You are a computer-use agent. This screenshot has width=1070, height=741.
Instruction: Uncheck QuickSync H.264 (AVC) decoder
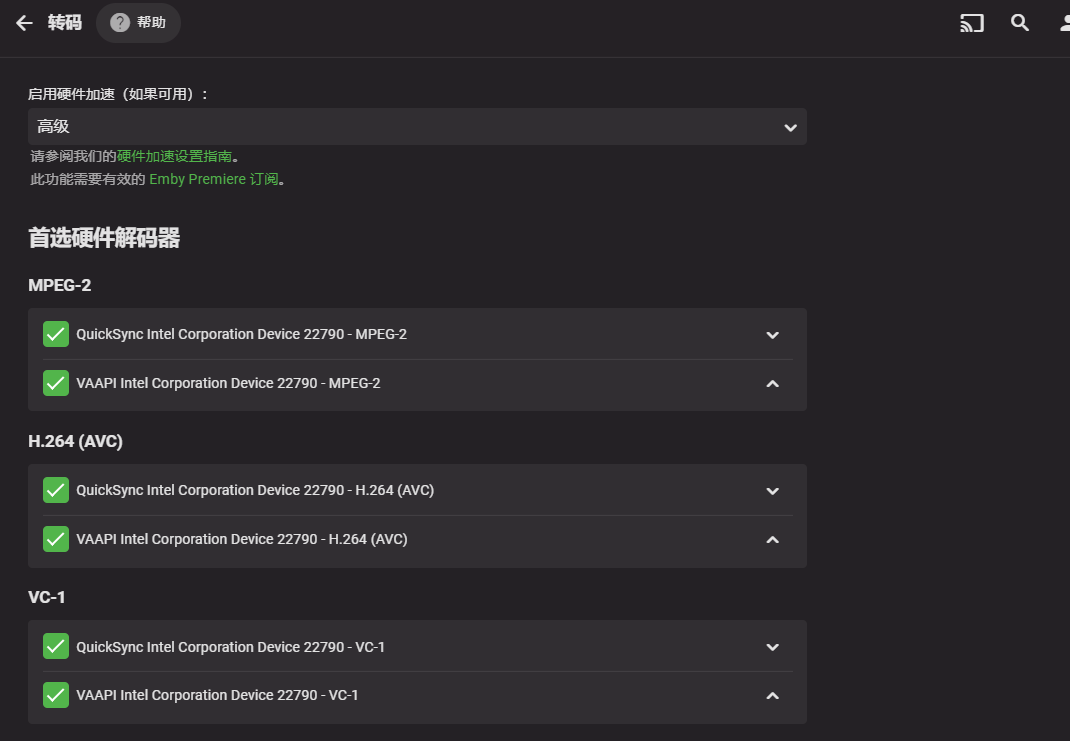point(56,490)
